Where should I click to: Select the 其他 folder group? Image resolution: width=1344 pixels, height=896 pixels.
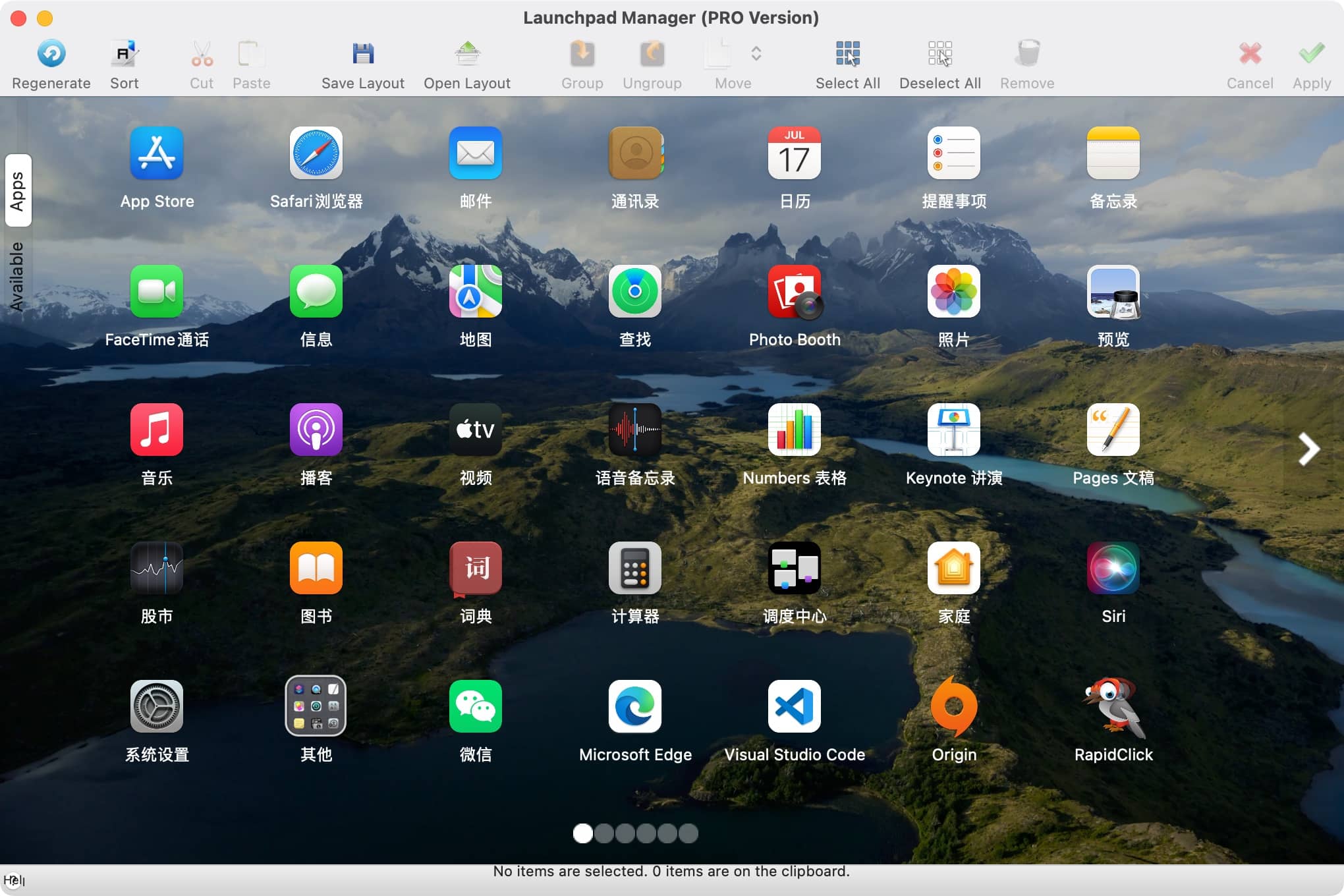click(316, 706)
